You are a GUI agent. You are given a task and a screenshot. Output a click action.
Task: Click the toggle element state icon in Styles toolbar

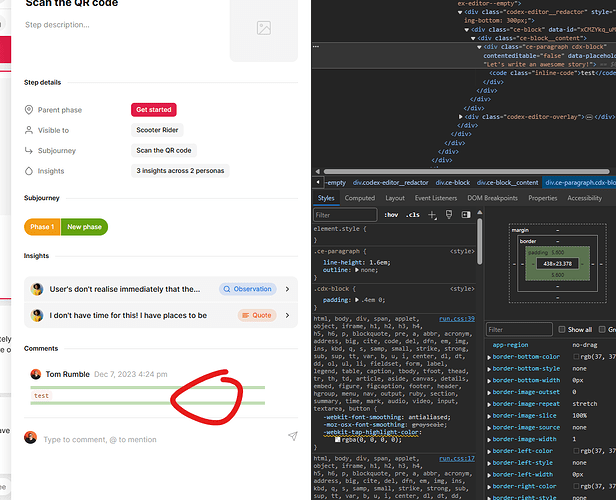tap(449, 214)
